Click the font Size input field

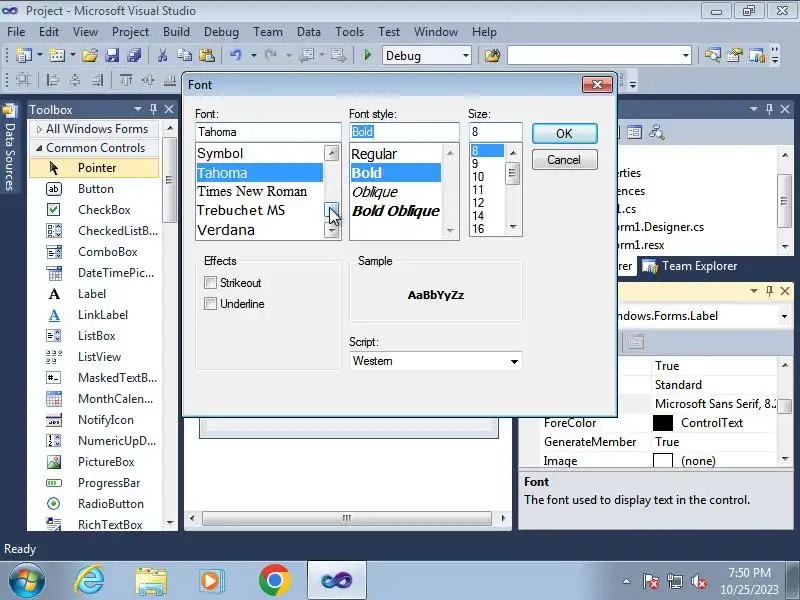(495, 132)
